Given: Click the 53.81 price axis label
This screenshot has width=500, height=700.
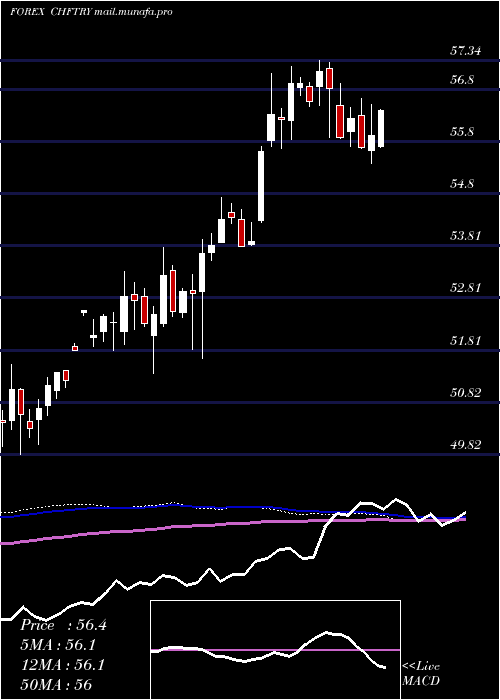Looking at the screenshot, I should tap(465, 236).
